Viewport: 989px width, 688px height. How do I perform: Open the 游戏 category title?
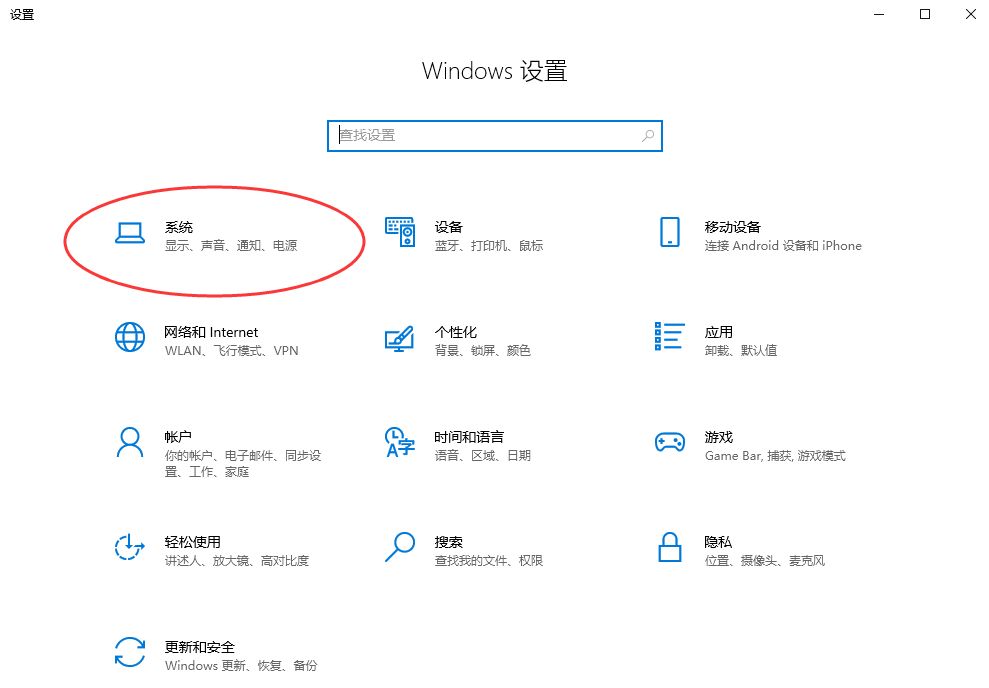click(x=718, y=437)
